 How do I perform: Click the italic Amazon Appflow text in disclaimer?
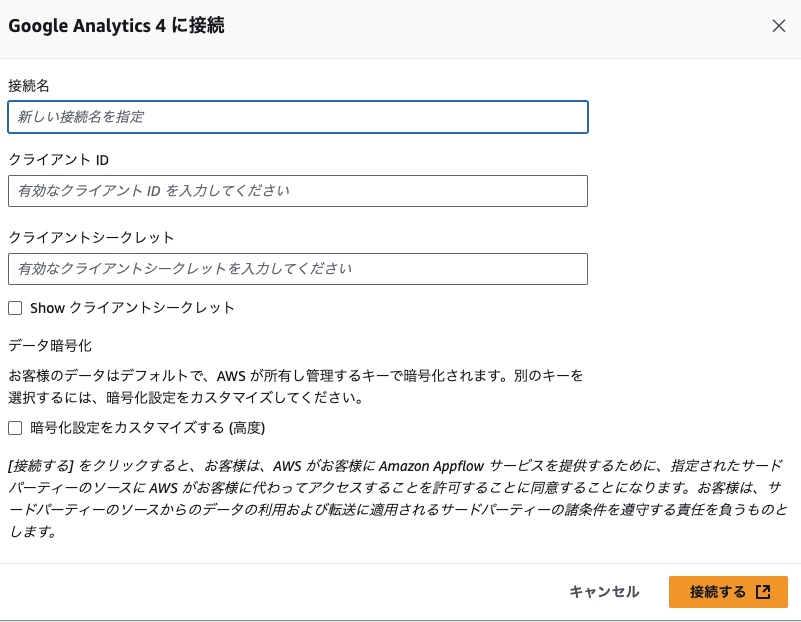click(x=431, y=466)
